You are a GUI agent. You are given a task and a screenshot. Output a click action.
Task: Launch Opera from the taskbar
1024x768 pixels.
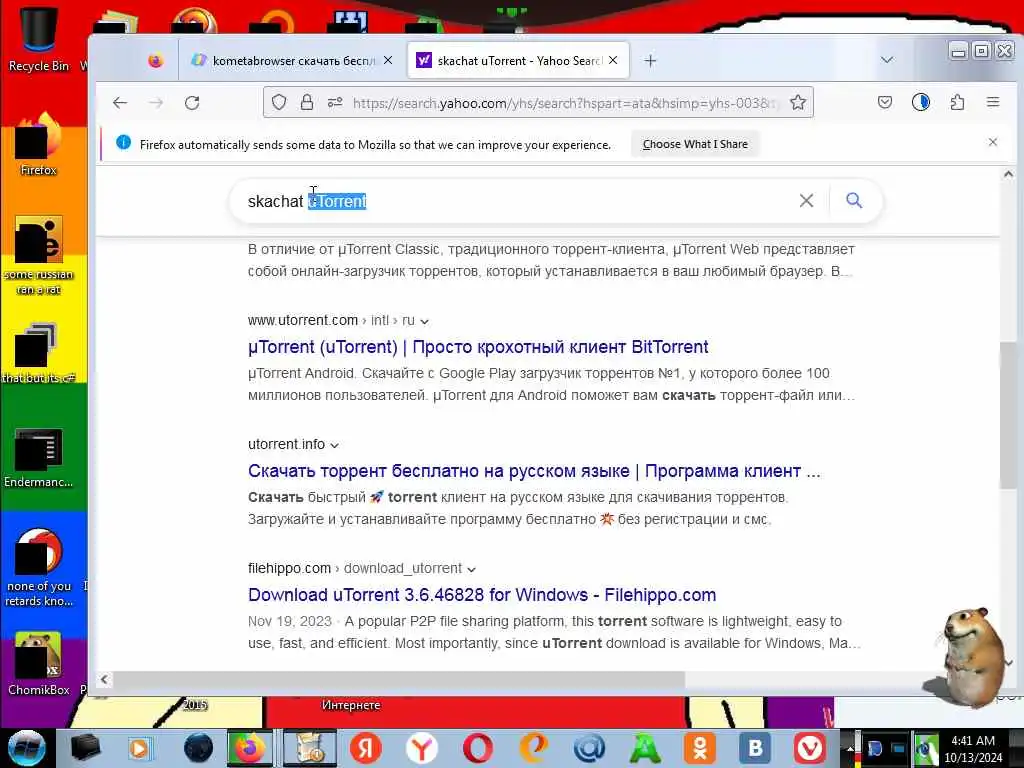coord(477,748)
